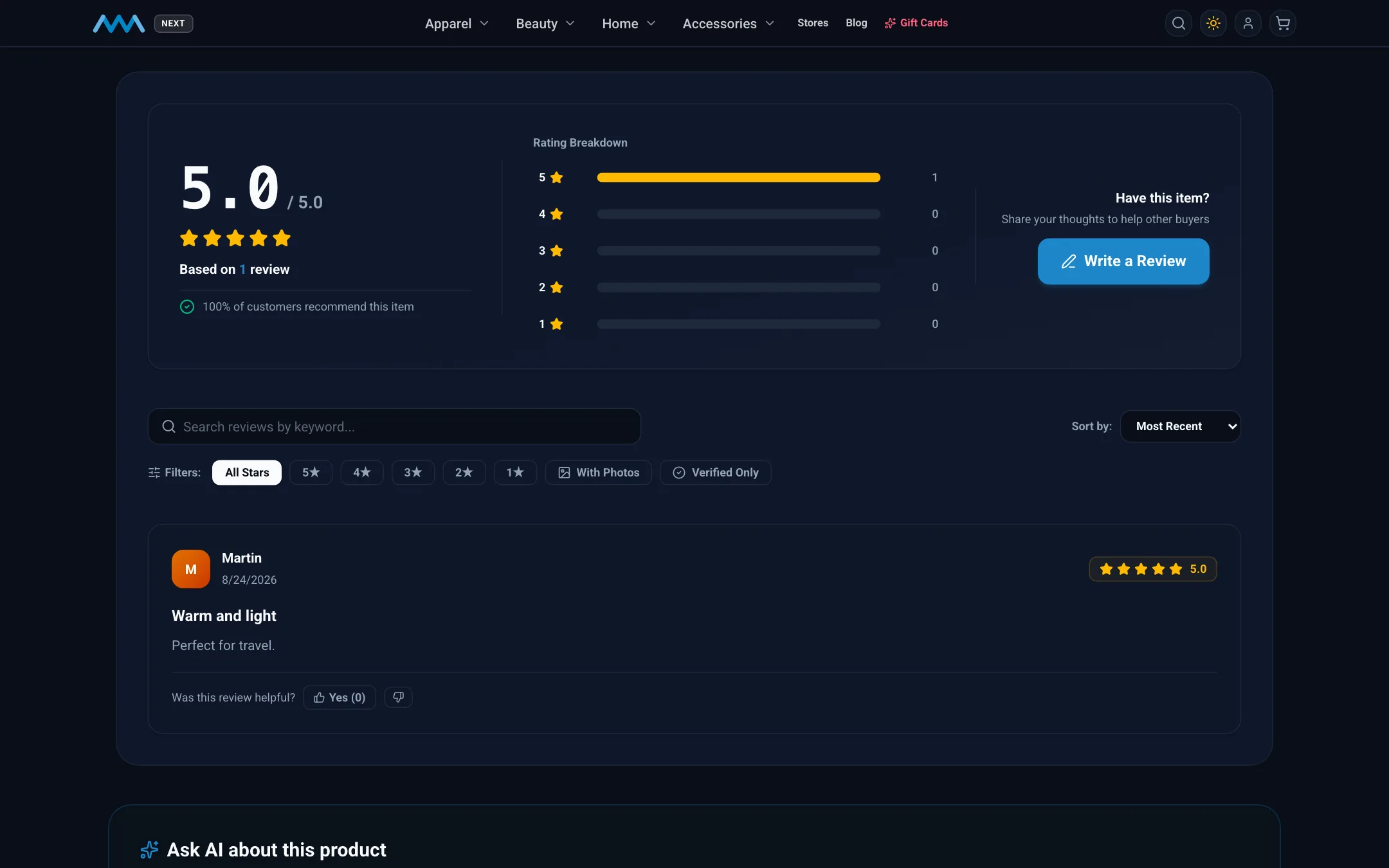The image size is (1389, 868).
Task: Click the Ask AI sparkle icon
Action: click(149, 849)
